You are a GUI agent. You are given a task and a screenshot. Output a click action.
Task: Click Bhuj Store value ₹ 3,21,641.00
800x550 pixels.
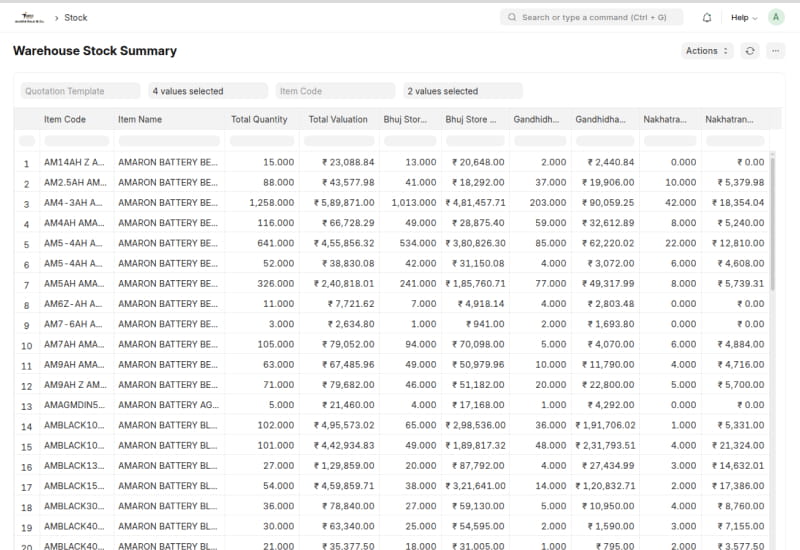(x=475, y=486)
